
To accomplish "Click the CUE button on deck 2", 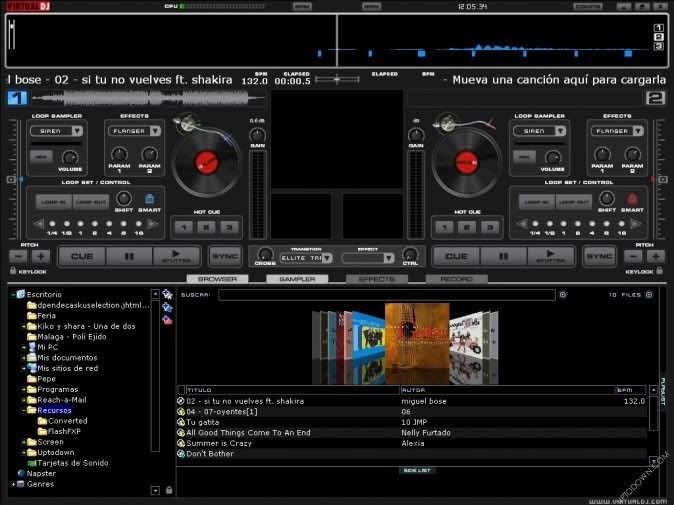I will point(456,257).
